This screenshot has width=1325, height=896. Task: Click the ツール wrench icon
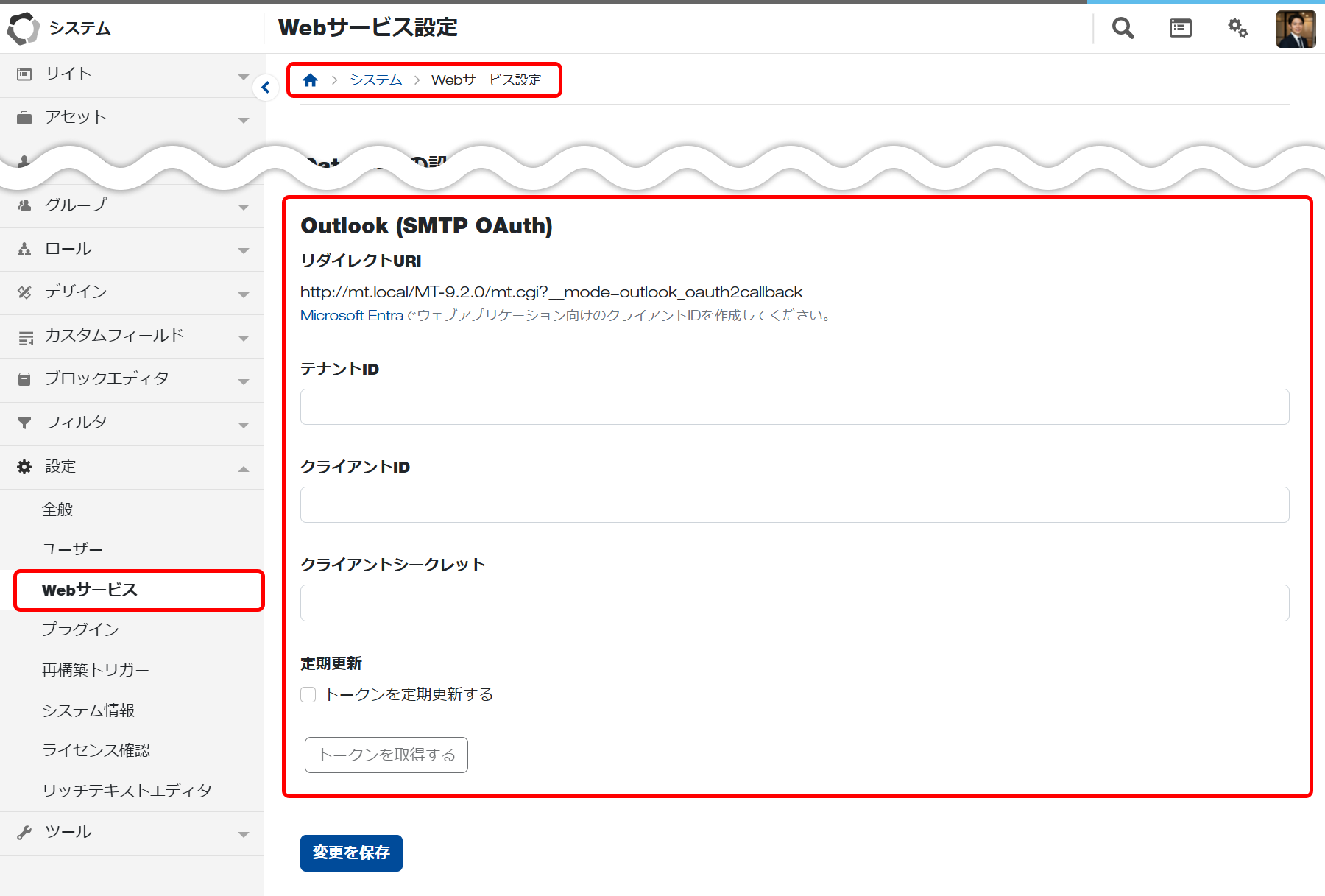tap(24, 832)
